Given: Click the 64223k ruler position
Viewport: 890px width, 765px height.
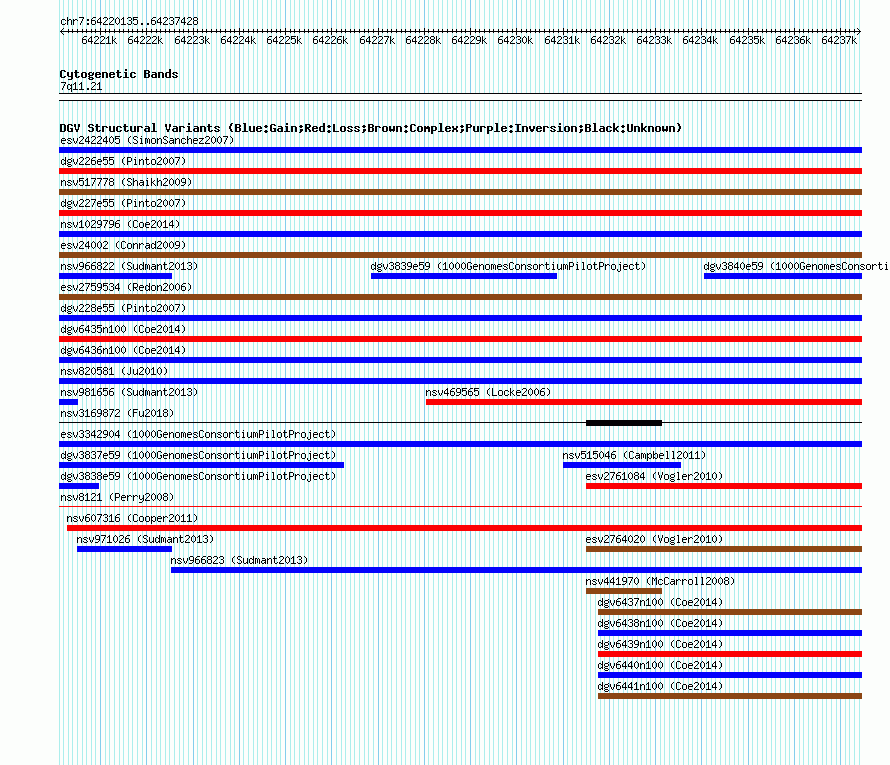Looking at the screenshot, I should click(192, 40).
